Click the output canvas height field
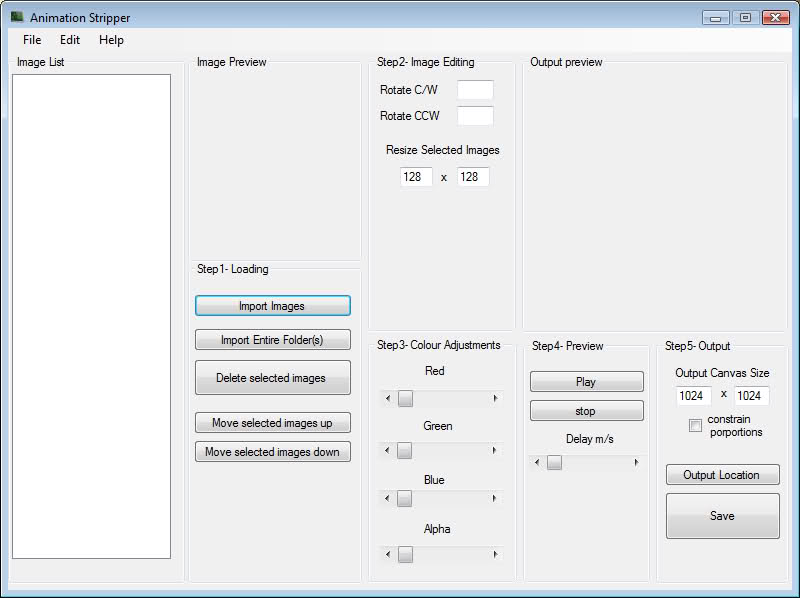This screenshot has width=800, height=598. point(752,395)
